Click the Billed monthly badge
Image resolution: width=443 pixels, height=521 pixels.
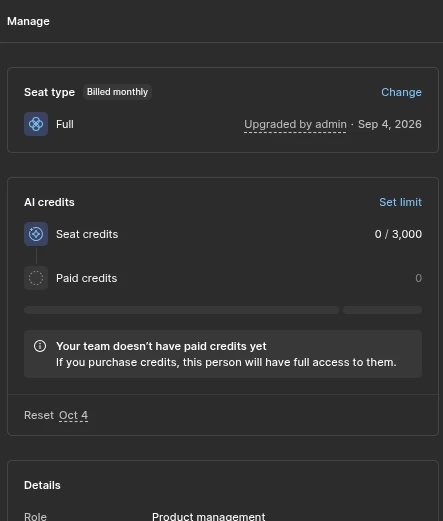tap(117, 92)
